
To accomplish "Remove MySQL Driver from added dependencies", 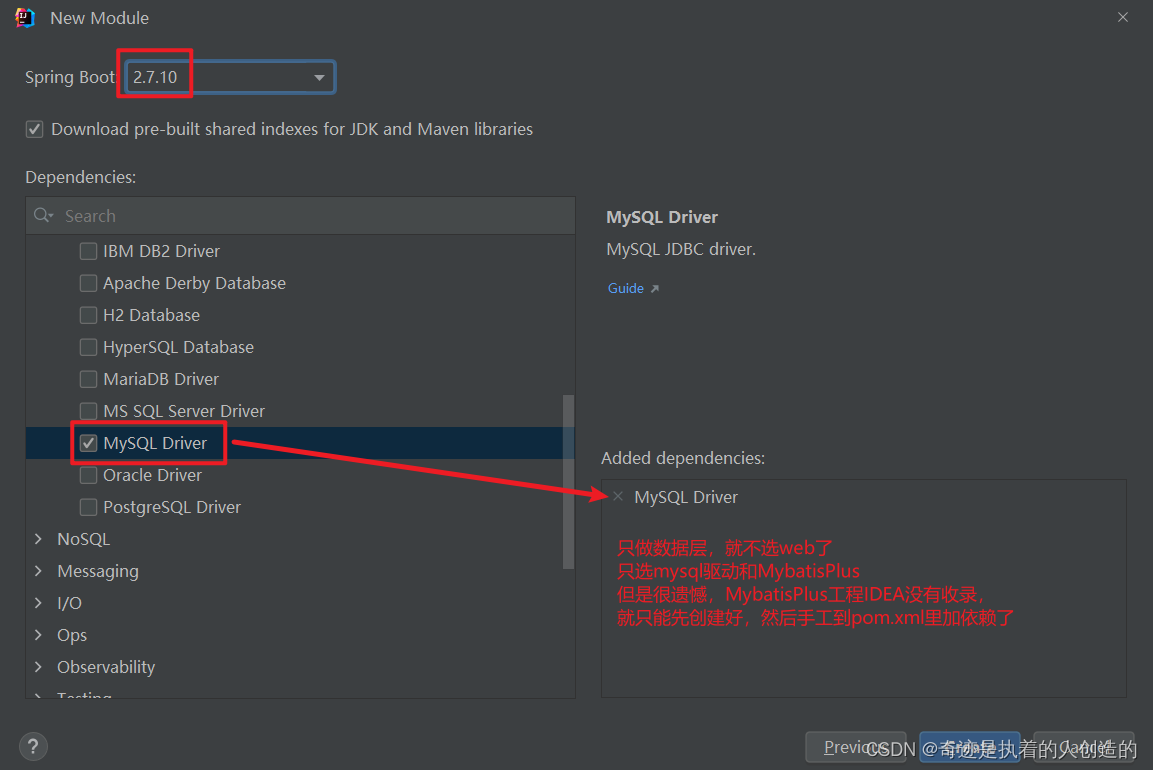I will pyautogui.click(x=618, y=496).
